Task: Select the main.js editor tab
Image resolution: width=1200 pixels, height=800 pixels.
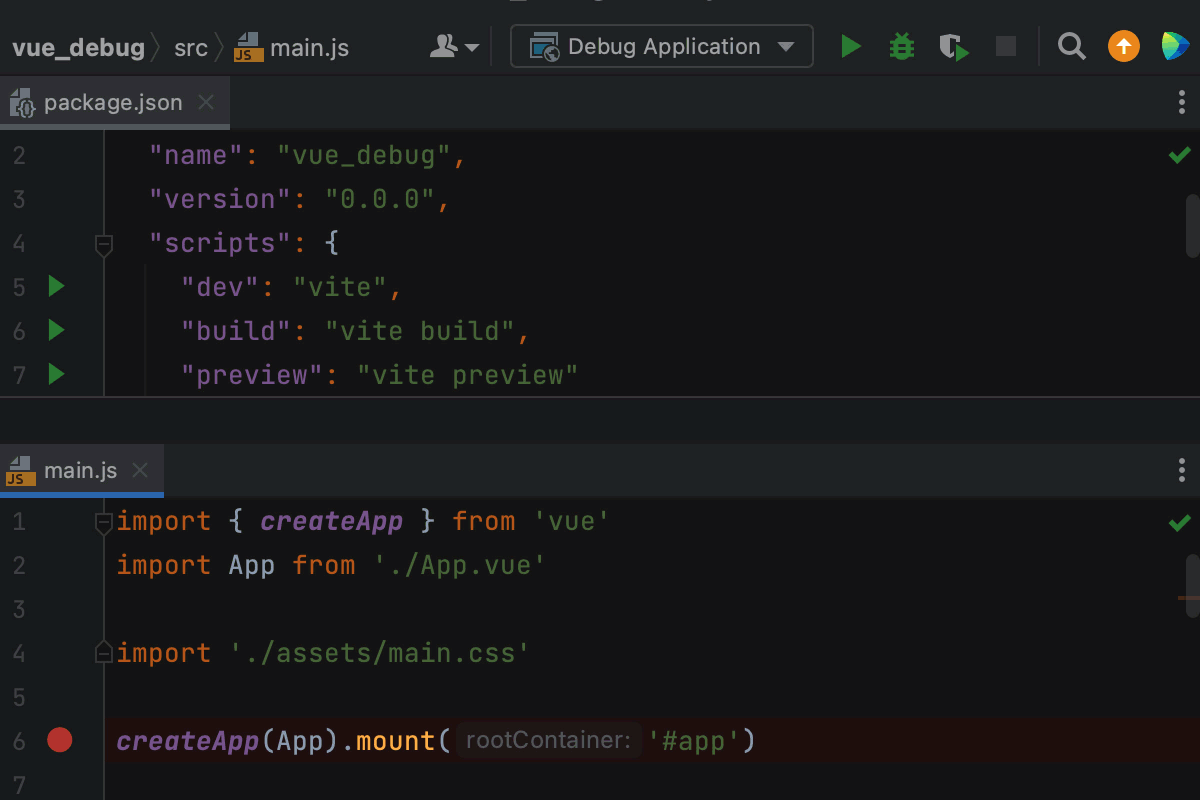Action: 80,470
